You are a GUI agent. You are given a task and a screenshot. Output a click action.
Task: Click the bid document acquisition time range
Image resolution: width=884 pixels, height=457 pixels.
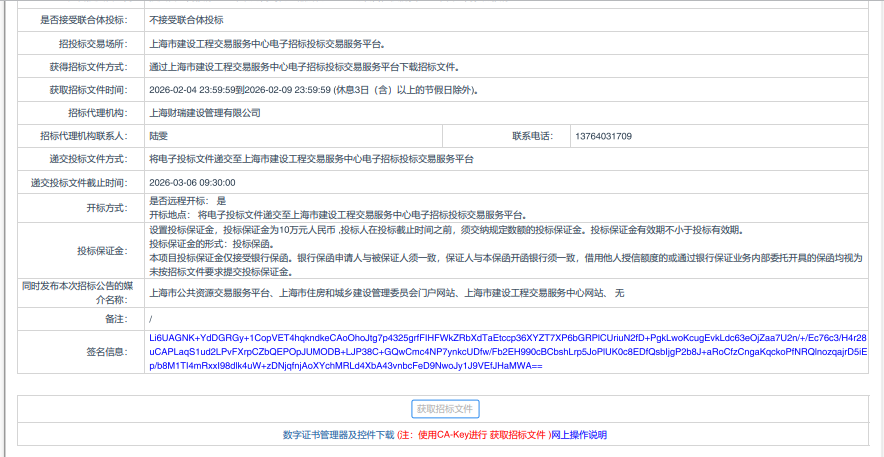tap(313, 90)
